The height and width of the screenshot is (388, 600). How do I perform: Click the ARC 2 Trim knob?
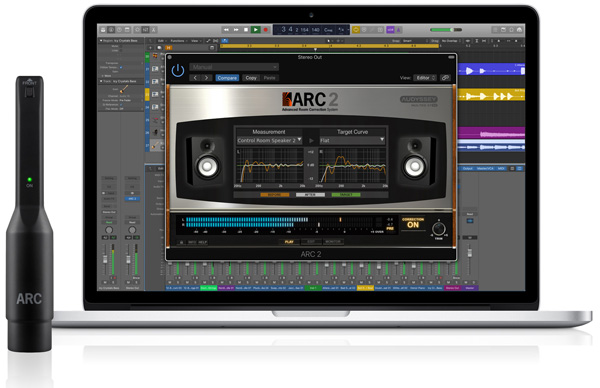coord(439,229)
